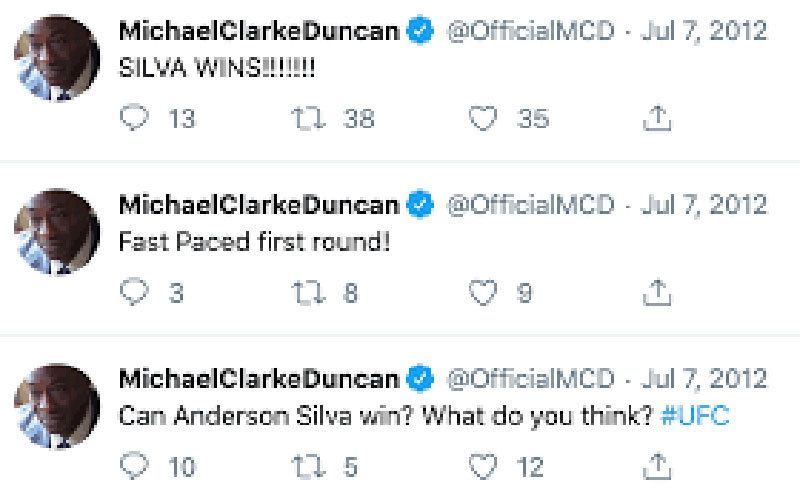Share the "SILVA WINS!!!!!!!" tweet
This screenshot has width=800, height=494.
(657, 119)
